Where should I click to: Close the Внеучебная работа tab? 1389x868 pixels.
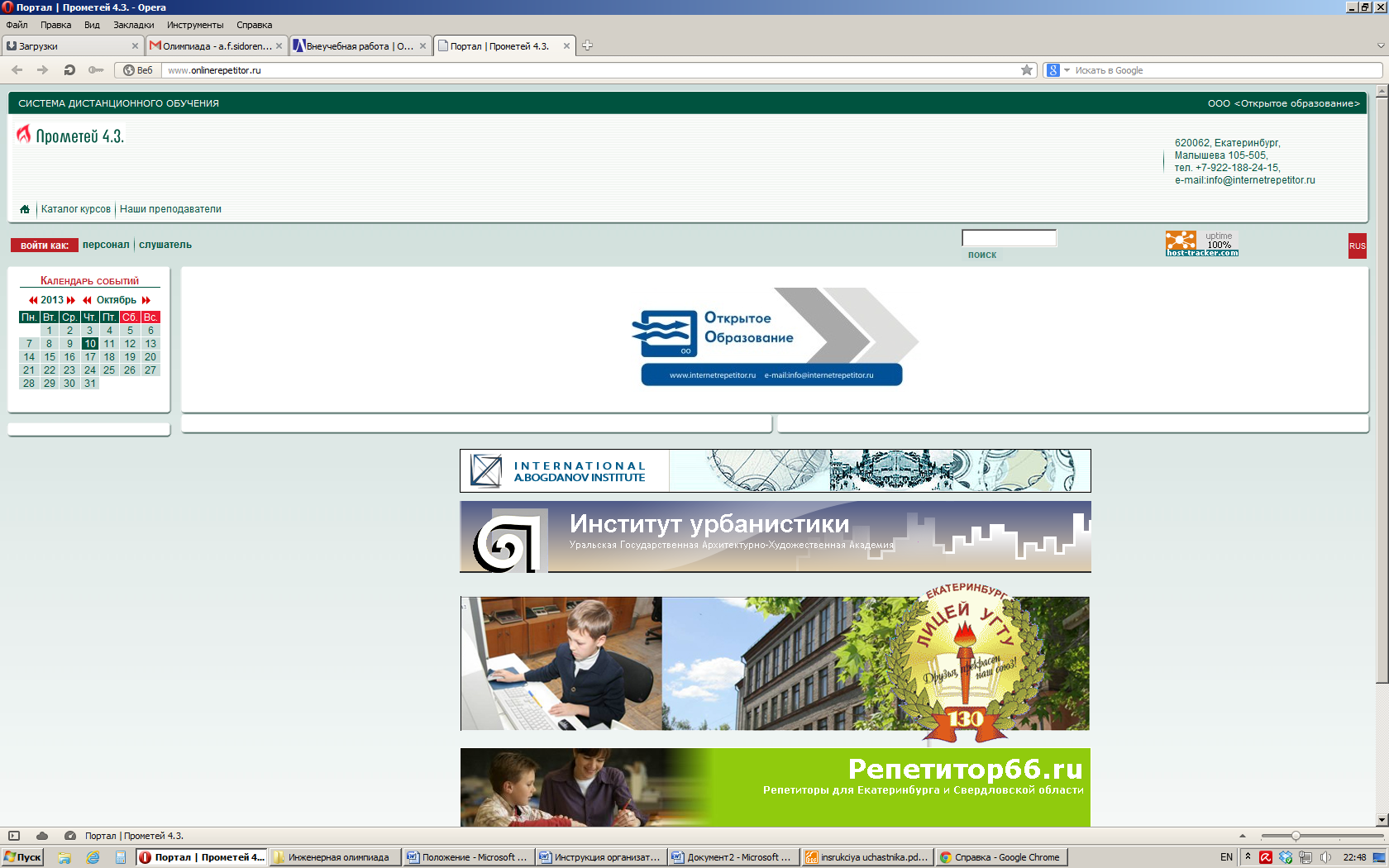tap(422, 46)
